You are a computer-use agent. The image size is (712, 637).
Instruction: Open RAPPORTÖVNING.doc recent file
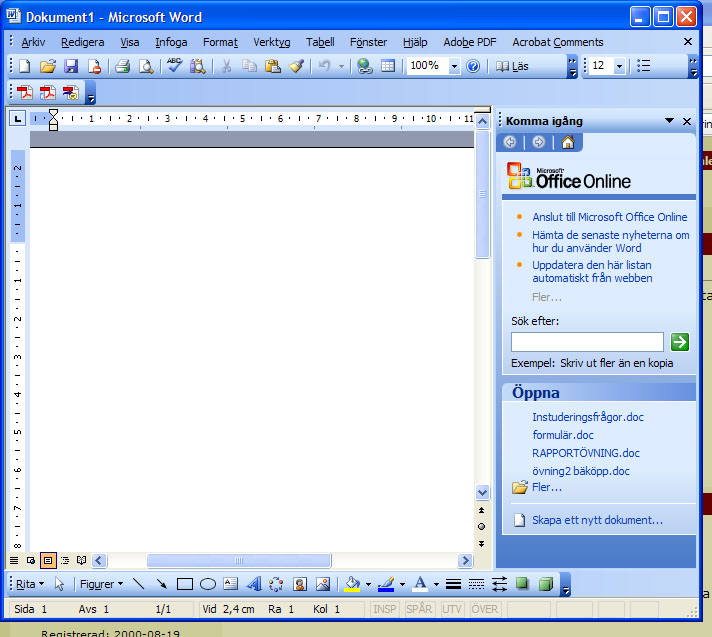pos(586,453)
